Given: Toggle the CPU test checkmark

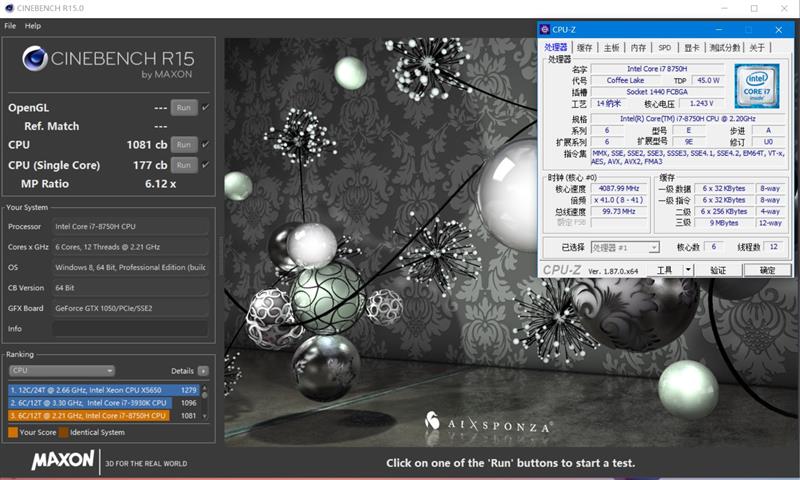Looking at the screenshot, I should pyautogui.click(x=205, y=144).
